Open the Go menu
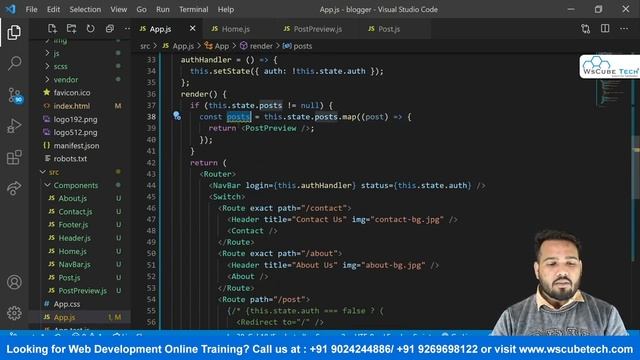 click(x=141, y=9)
